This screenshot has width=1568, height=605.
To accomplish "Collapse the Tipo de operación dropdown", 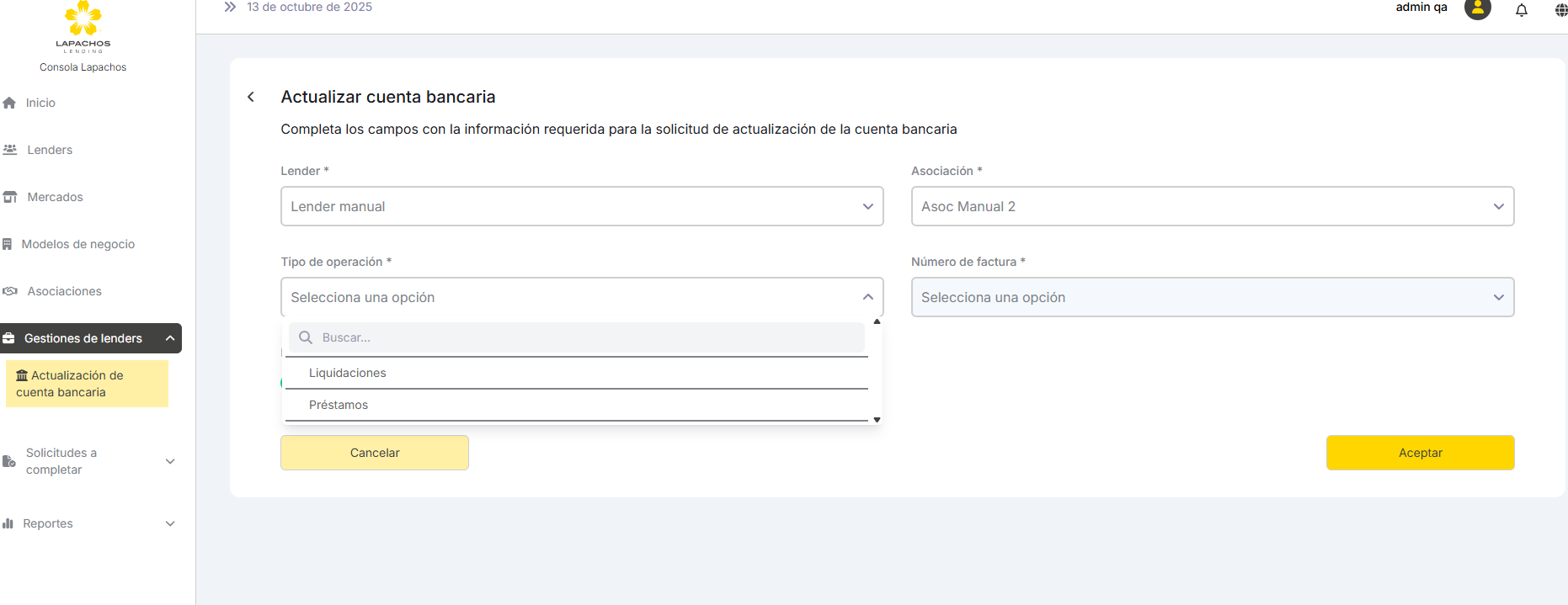I will tap(867, 297).
